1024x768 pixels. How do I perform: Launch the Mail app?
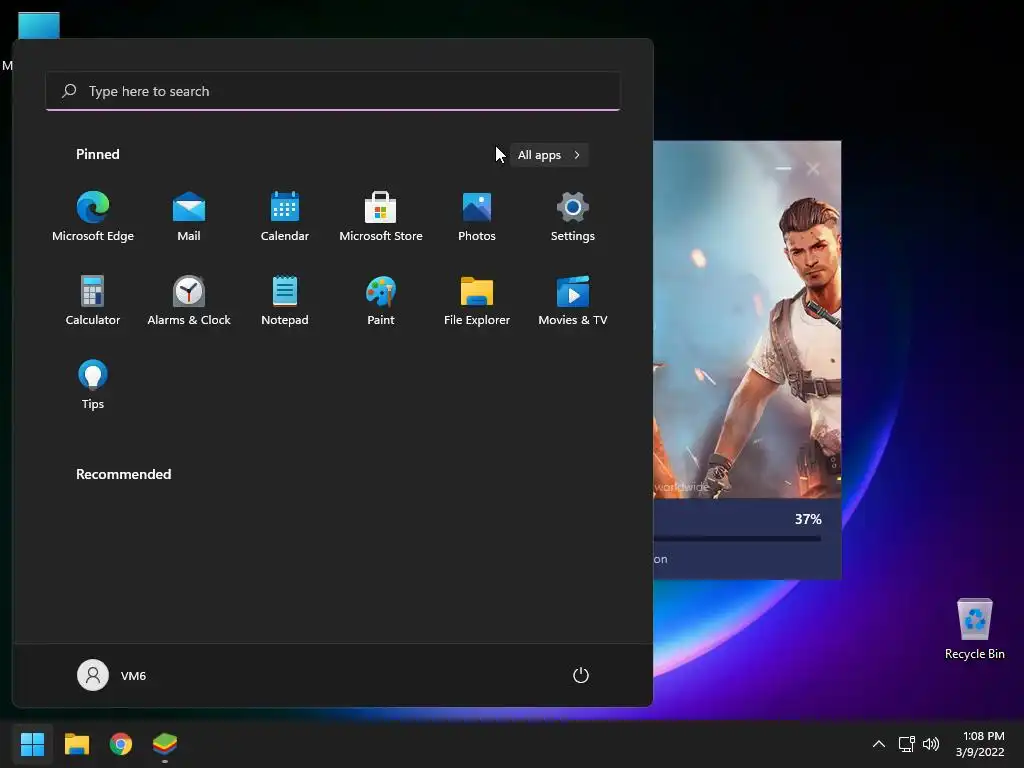(x=189, y=217)
